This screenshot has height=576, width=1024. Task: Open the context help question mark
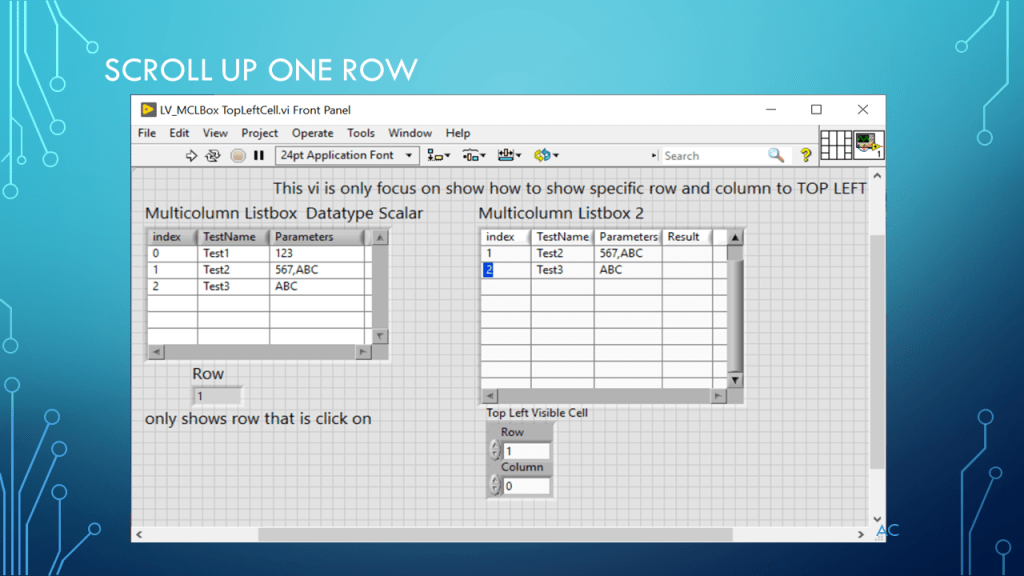tap(805, 156)
